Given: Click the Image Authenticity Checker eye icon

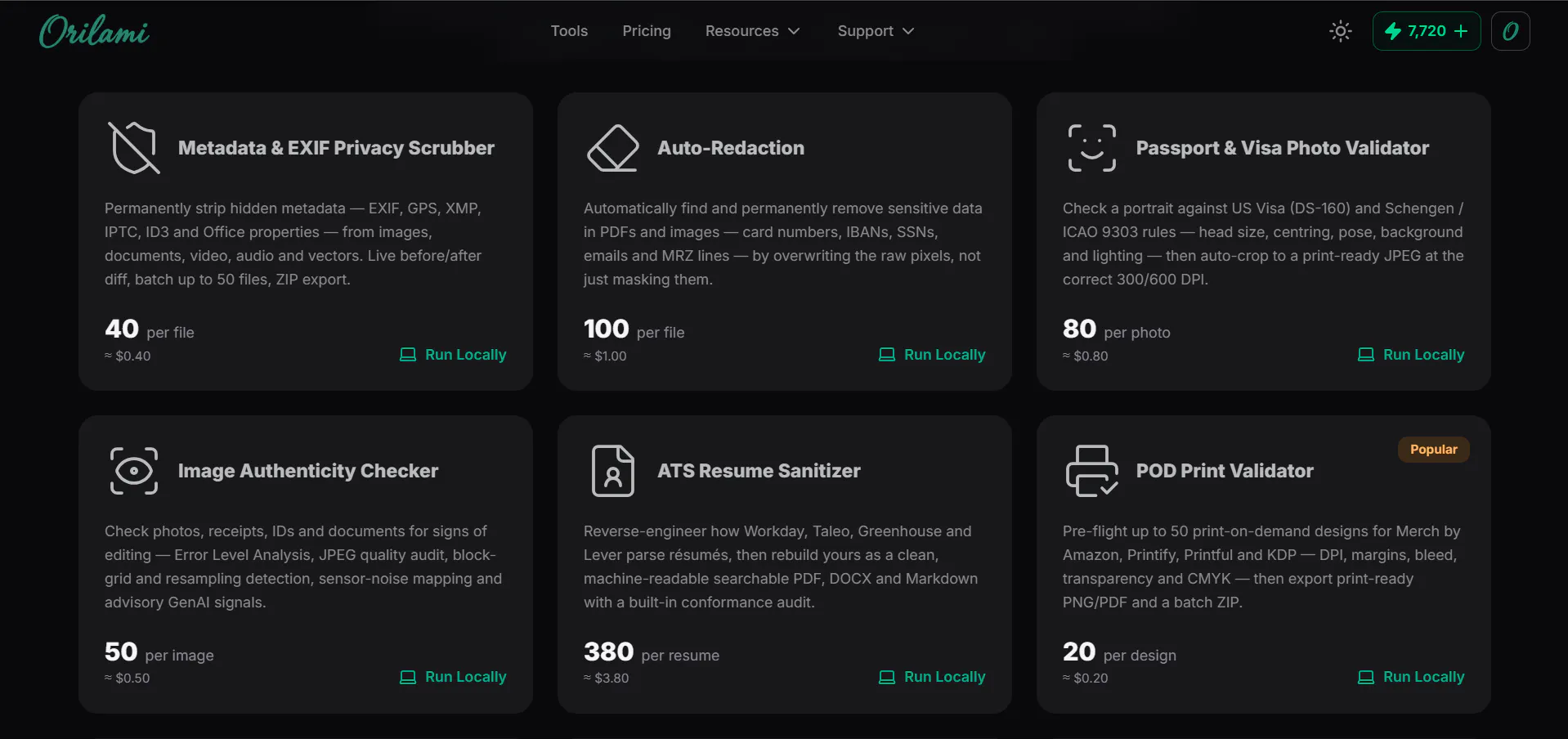Looking at the screenshot, I should click(134, 471).
